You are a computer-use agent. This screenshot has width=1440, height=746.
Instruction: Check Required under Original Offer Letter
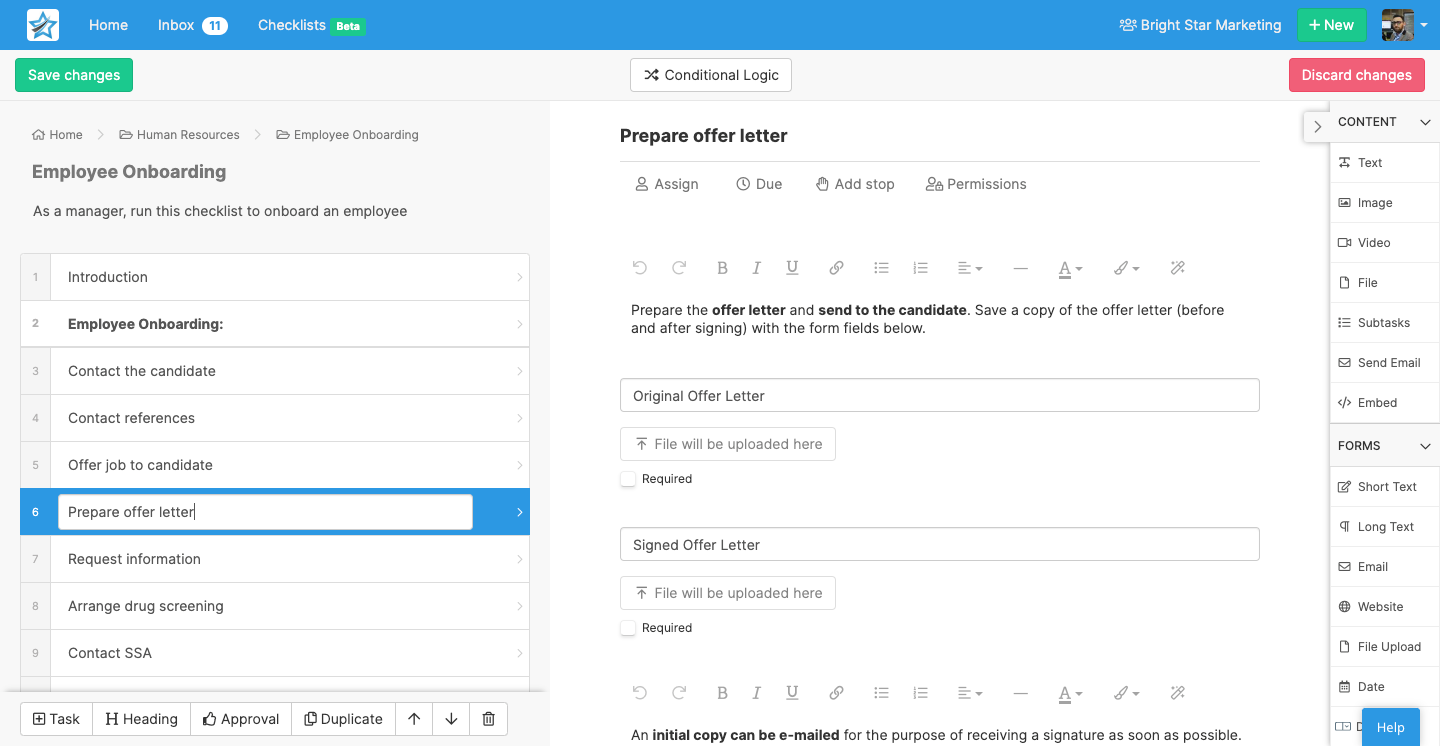[x=628, y=479]
